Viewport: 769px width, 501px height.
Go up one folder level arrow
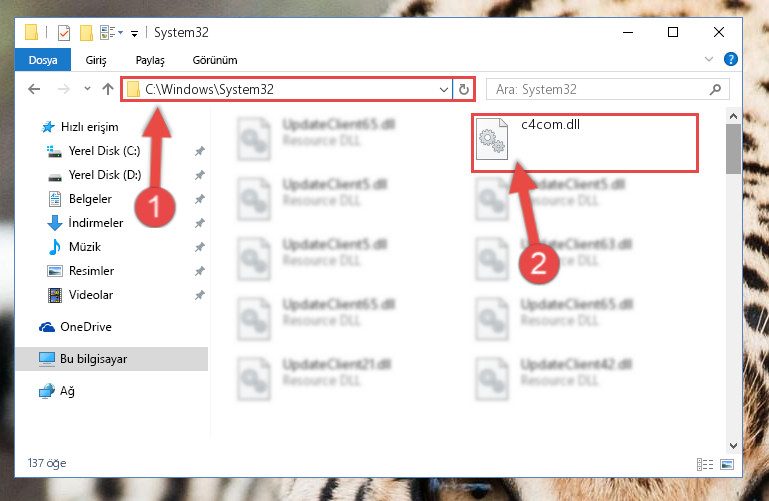coord(107,89)
